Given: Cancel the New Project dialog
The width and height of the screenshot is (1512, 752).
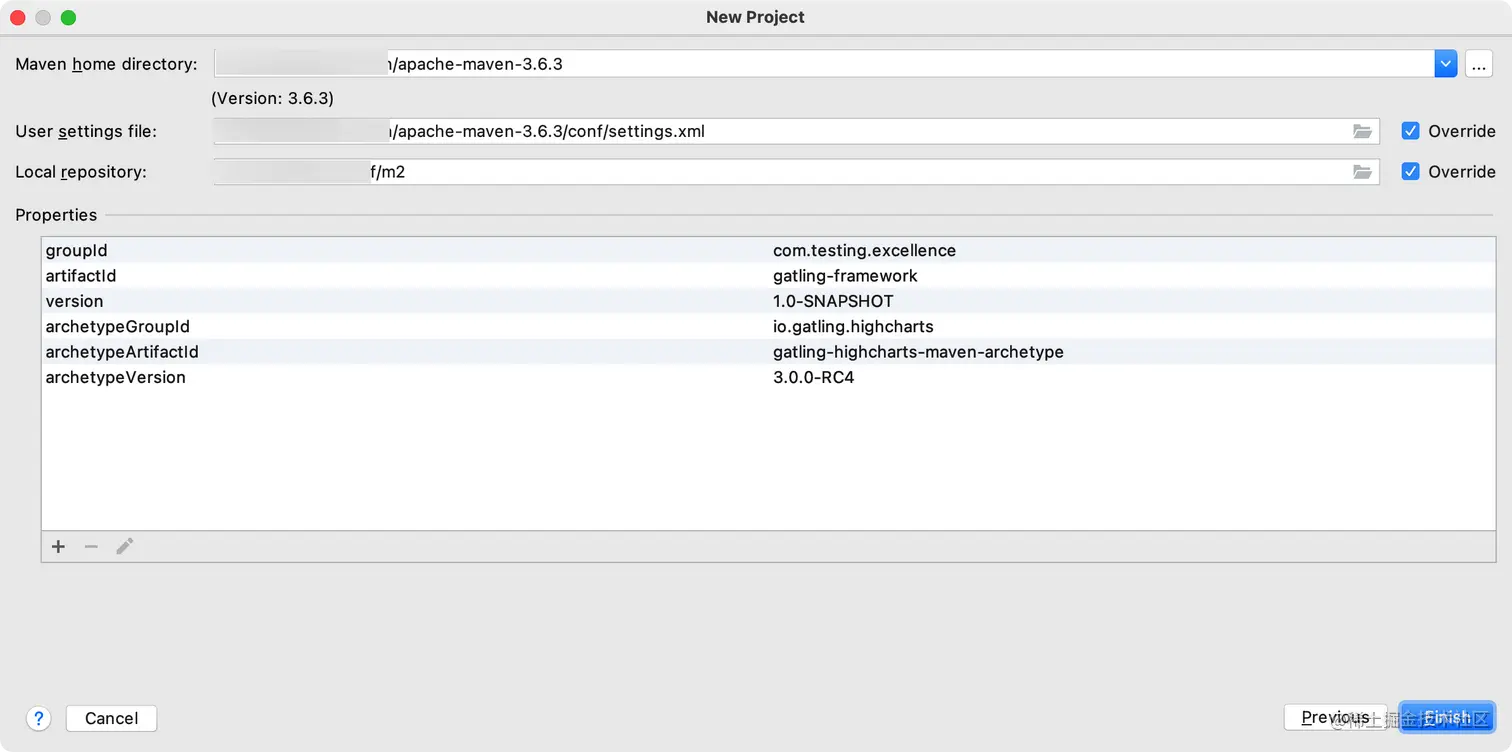Looking at the screenshot, I should point(111,718).
